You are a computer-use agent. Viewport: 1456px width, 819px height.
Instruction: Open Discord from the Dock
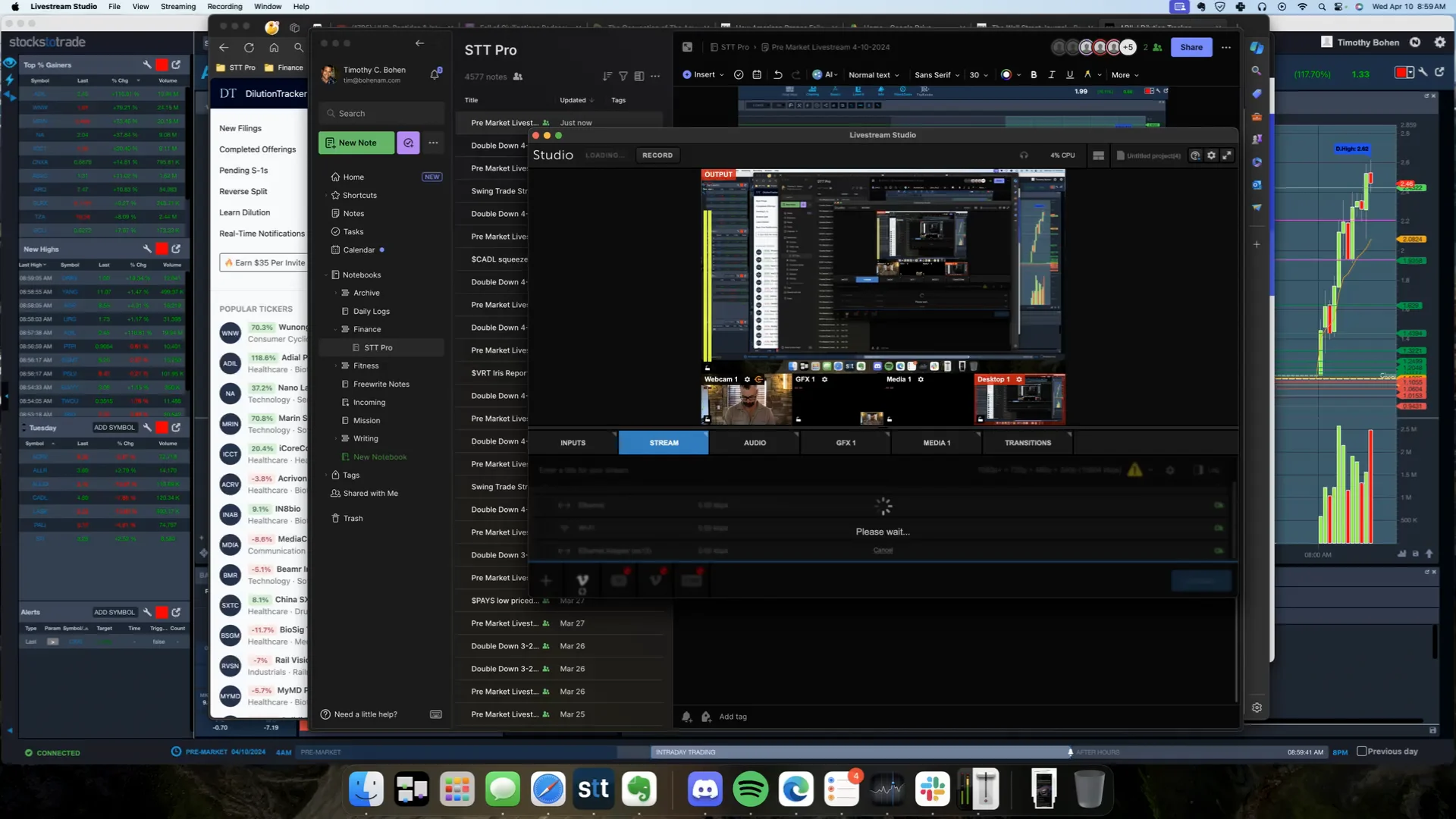pos(704,789)
